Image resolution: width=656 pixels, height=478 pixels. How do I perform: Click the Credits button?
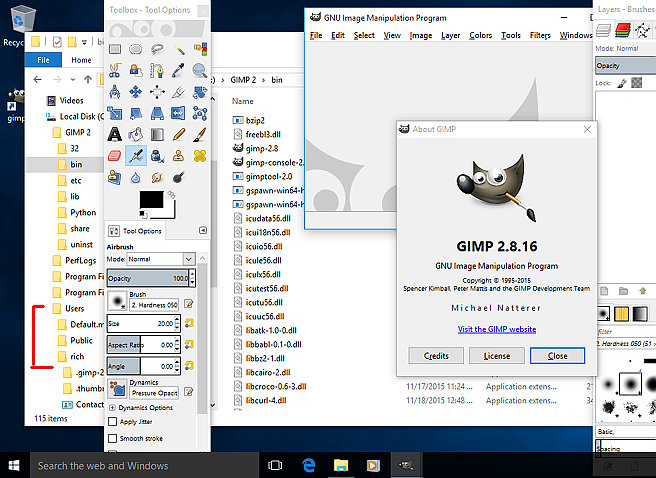click(x=436, y=356)
